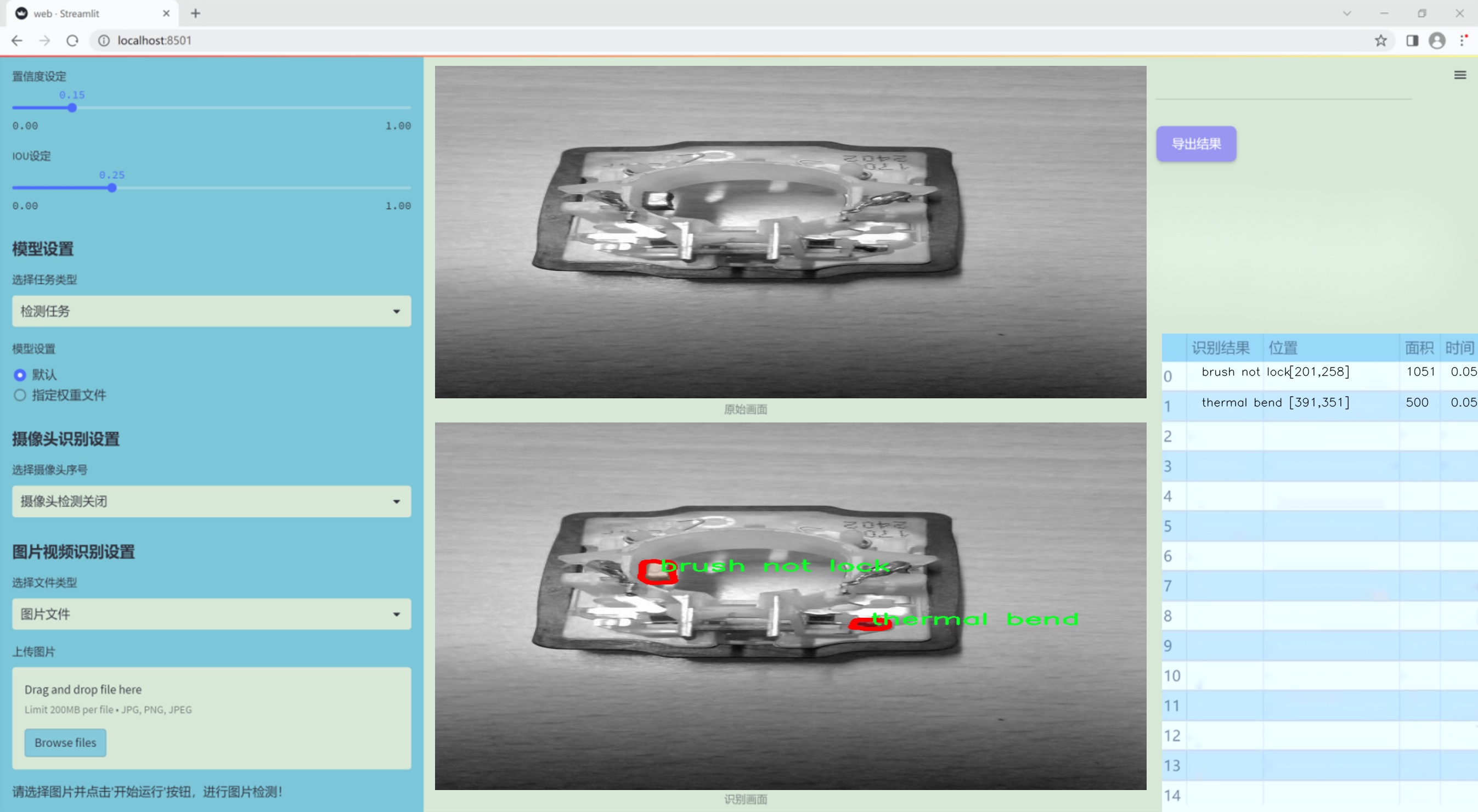1478x812 pixels.
Task: Open the 摄像头检测关闭 camera dropdown
Action: point(211,501)
